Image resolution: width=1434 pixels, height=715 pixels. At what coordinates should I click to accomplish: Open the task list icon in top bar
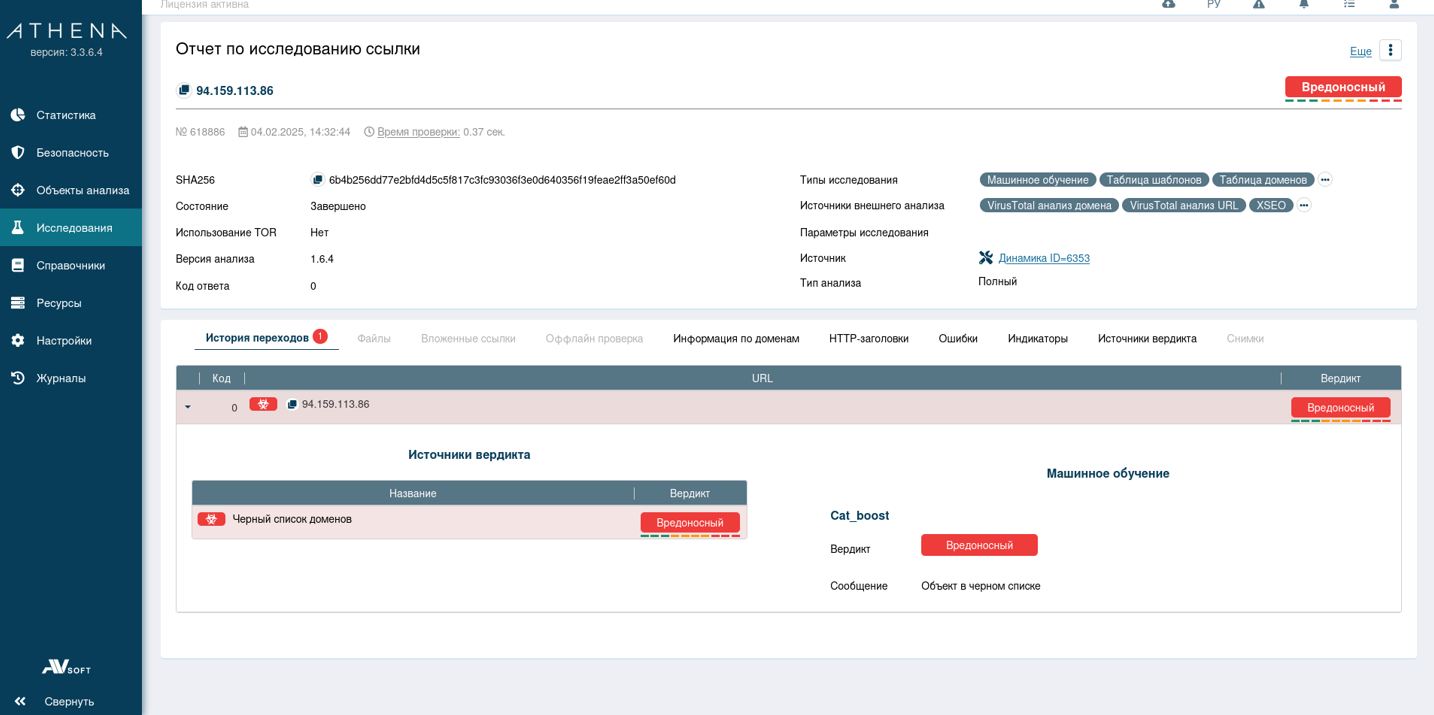(1349, 4)
